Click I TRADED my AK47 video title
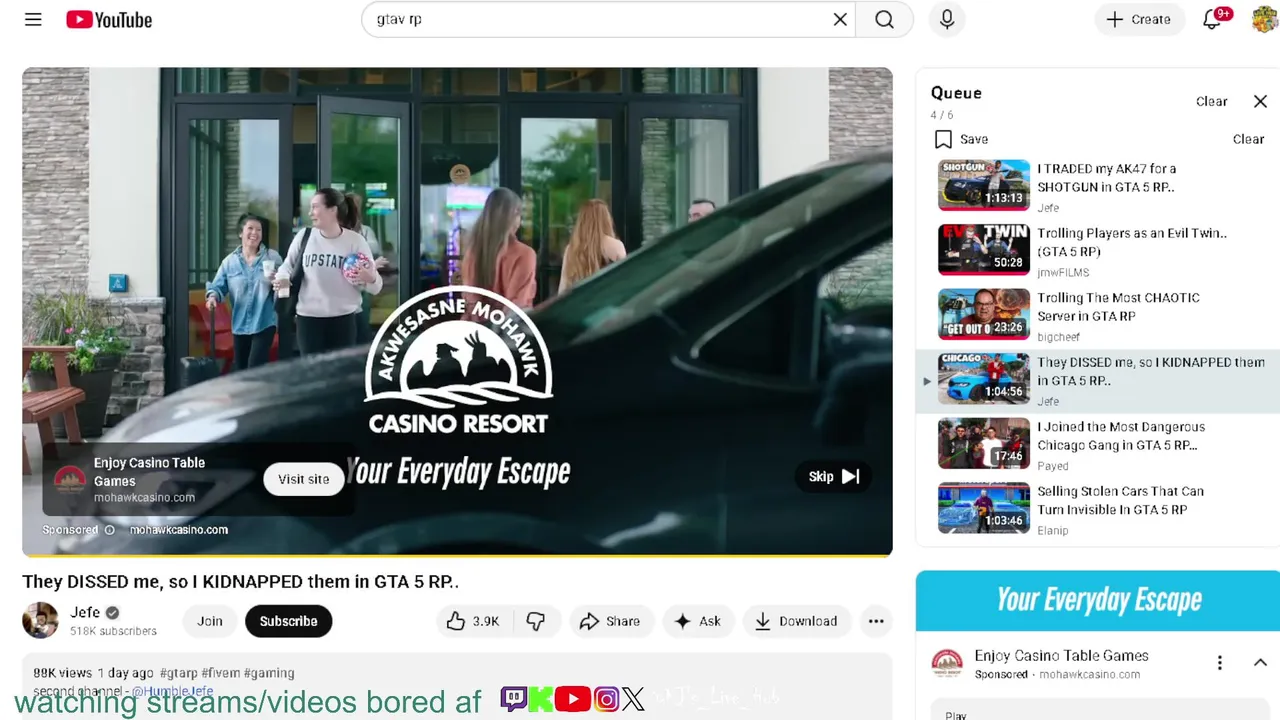 (1107, 177)
